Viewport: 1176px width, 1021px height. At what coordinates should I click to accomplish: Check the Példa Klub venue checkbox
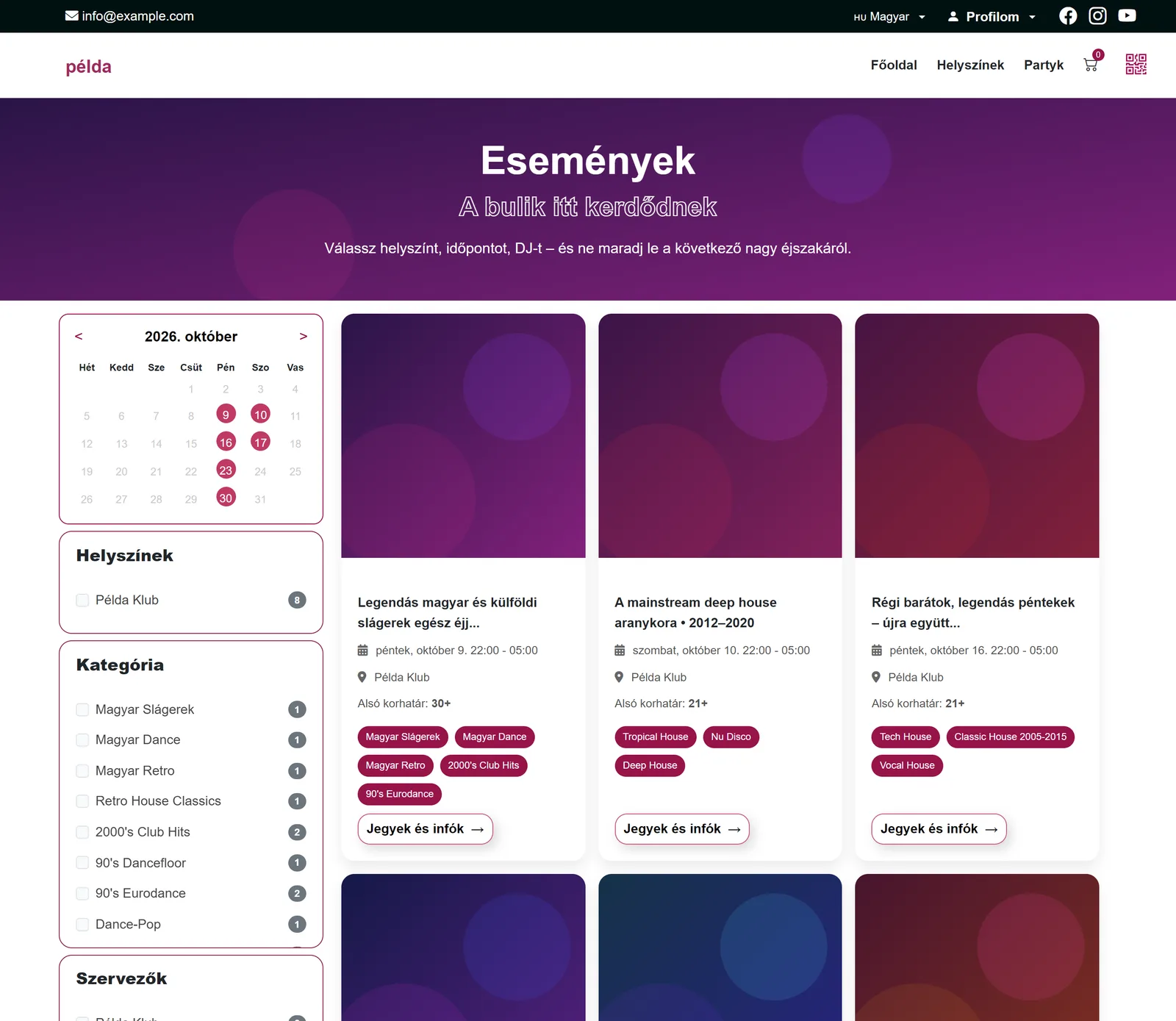[x=82, y=600]
